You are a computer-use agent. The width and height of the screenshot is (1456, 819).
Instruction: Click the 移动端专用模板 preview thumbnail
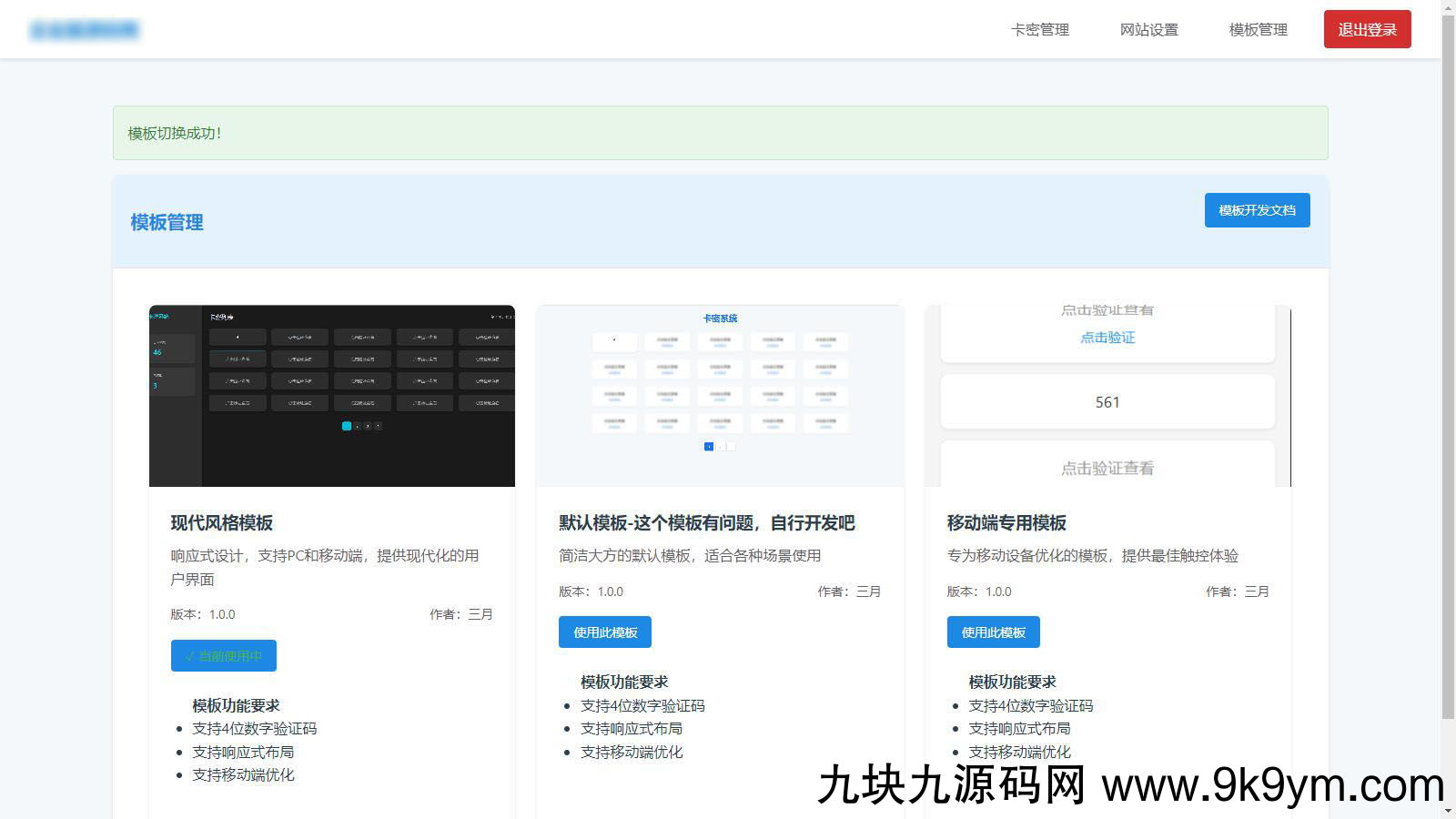pyautogui.click(x=1107, y=396)
